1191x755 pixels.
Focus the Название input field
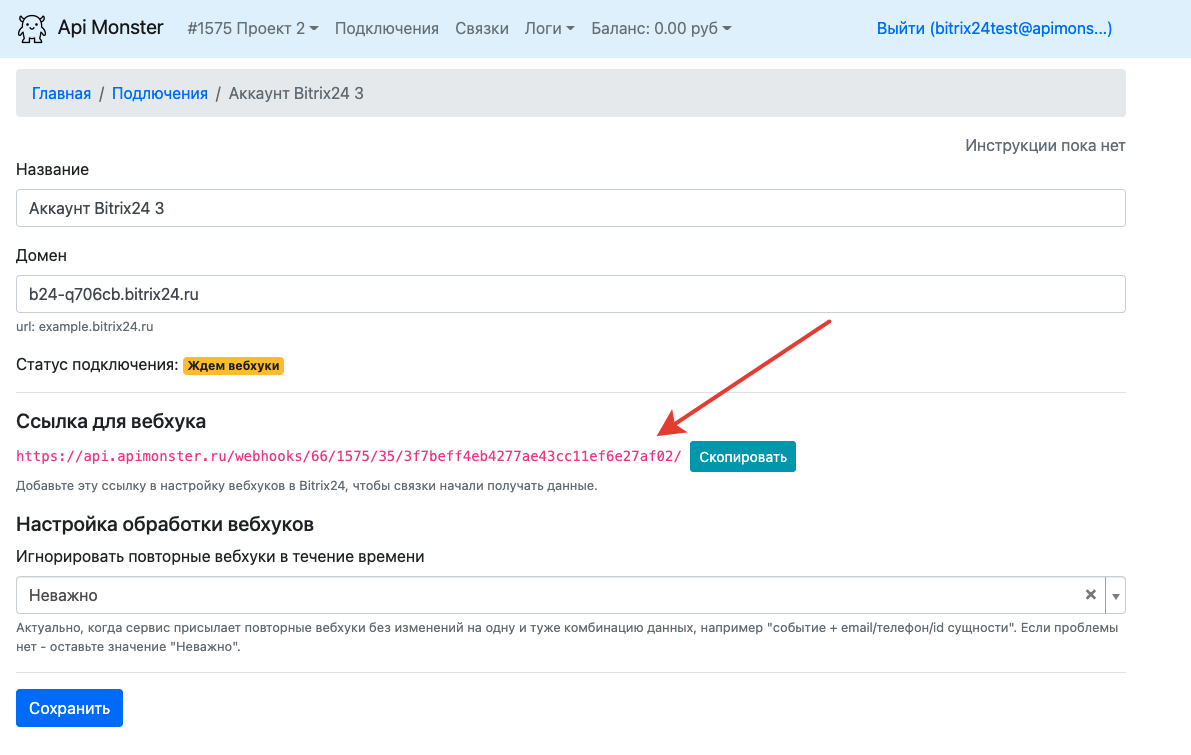(570, 208)
